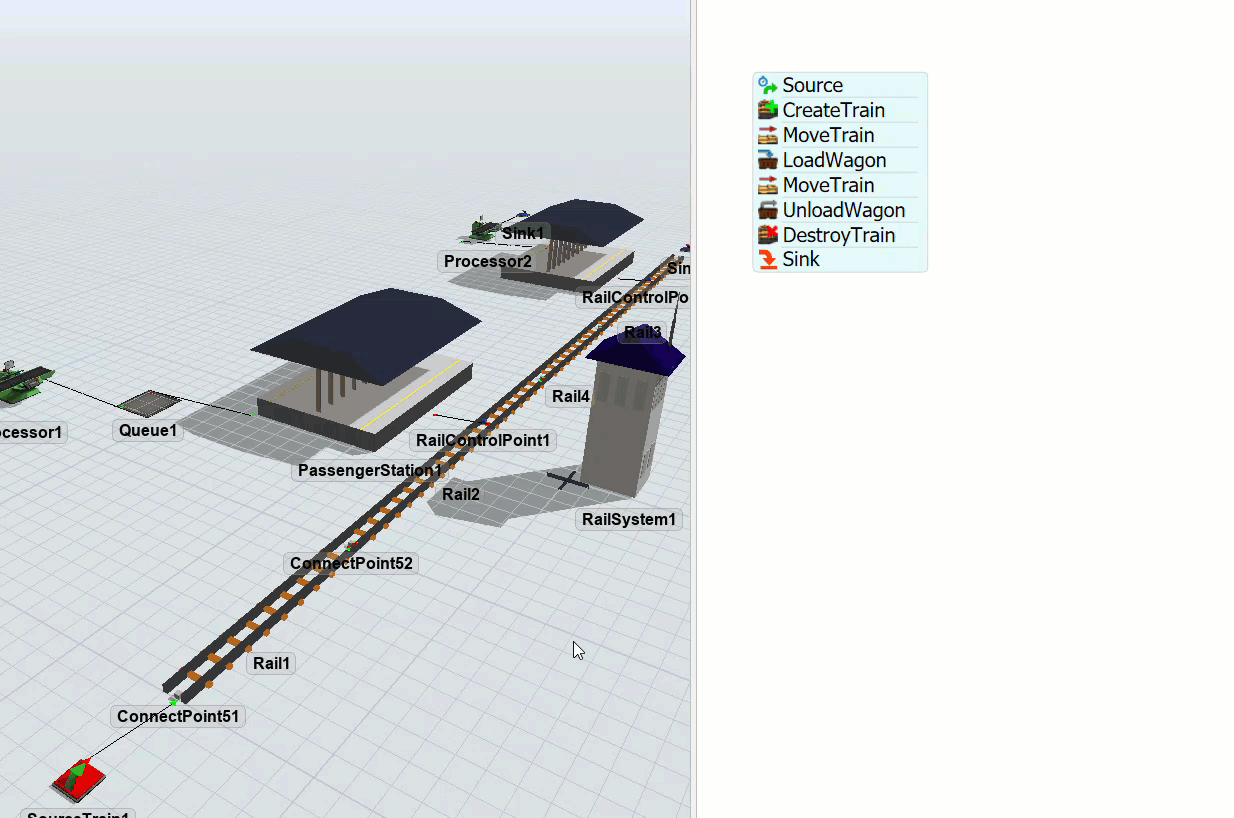Click the MoveTrain icon directly below CreateTrain
Screen dimensions: 1234x818
pos(767,135)
